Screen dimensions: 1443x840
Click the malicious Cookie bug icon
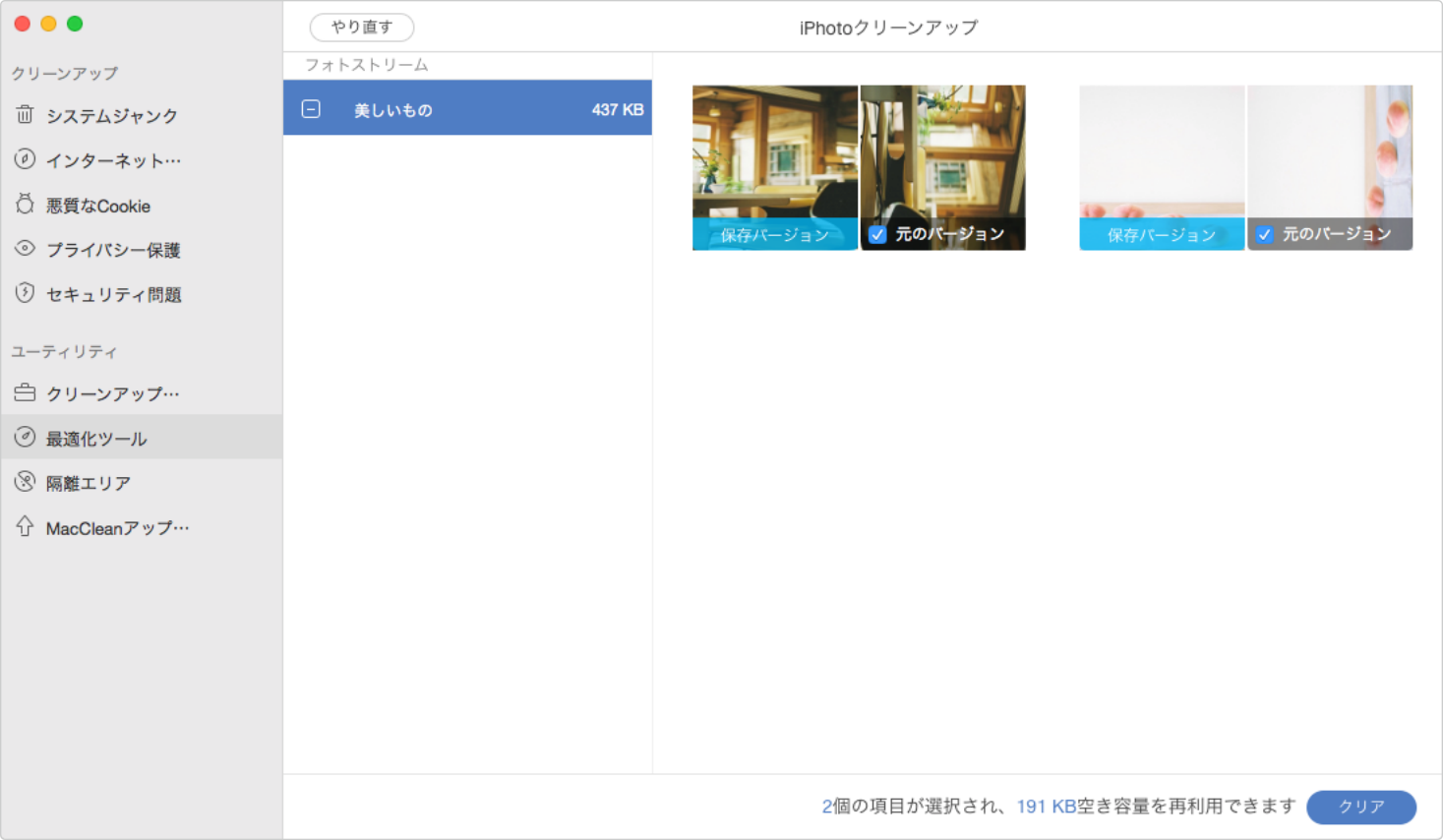[25, 205]
